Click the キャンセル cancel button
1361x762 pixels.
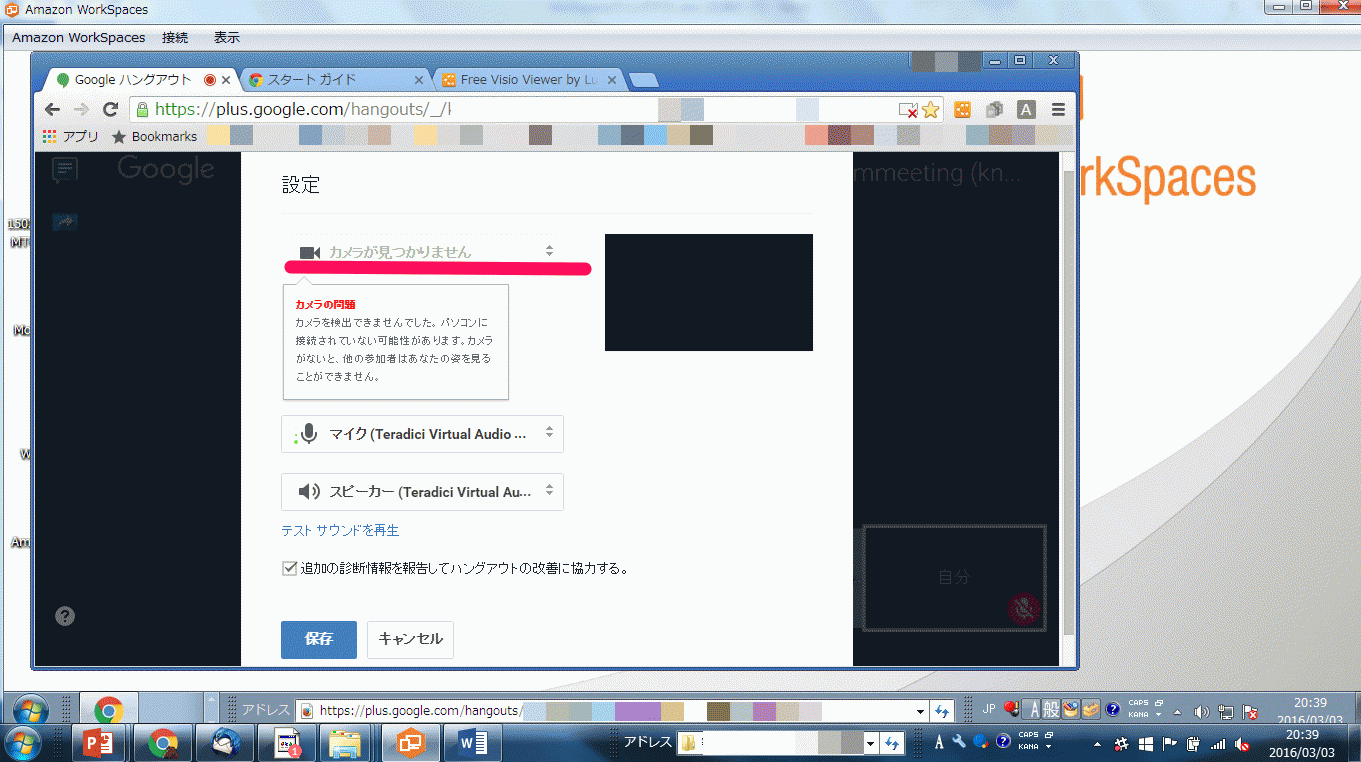coord(411,640)
